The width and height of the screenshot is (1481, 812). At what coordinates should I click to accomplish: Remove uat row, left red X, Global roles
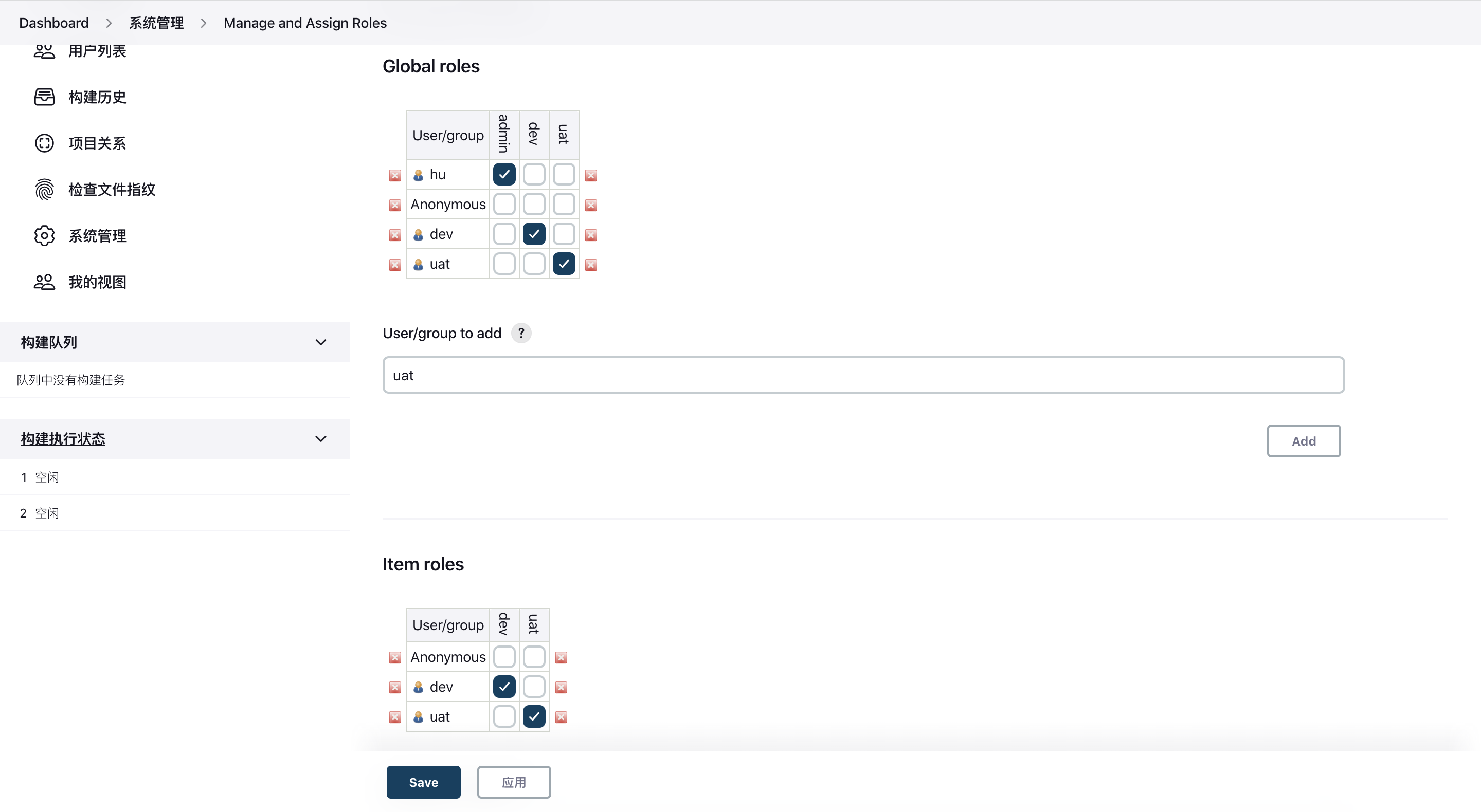tap(395, 265)
